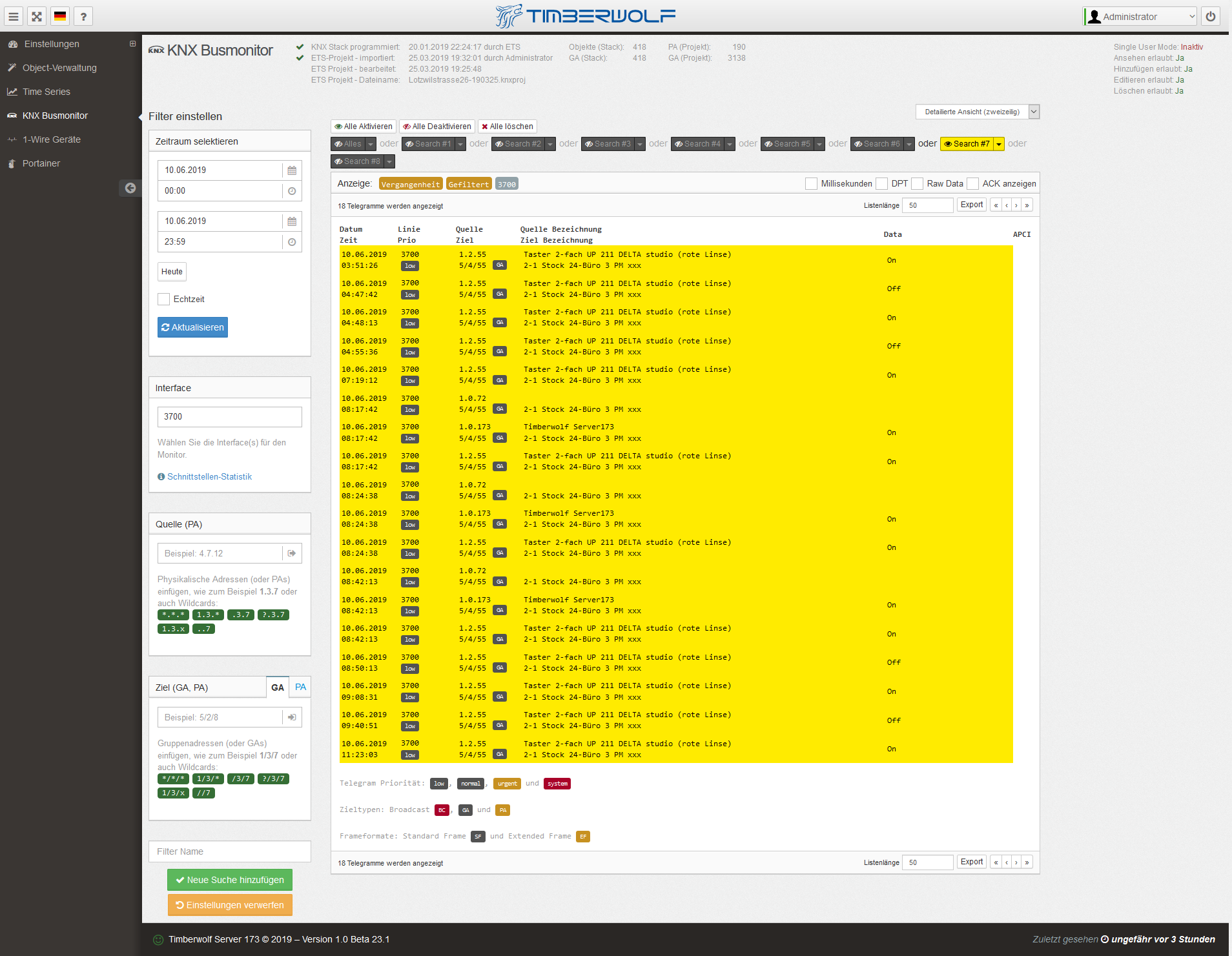Toggle the ACK anzeigen checkbox
1232x956 pixels.
click(973, 184)
